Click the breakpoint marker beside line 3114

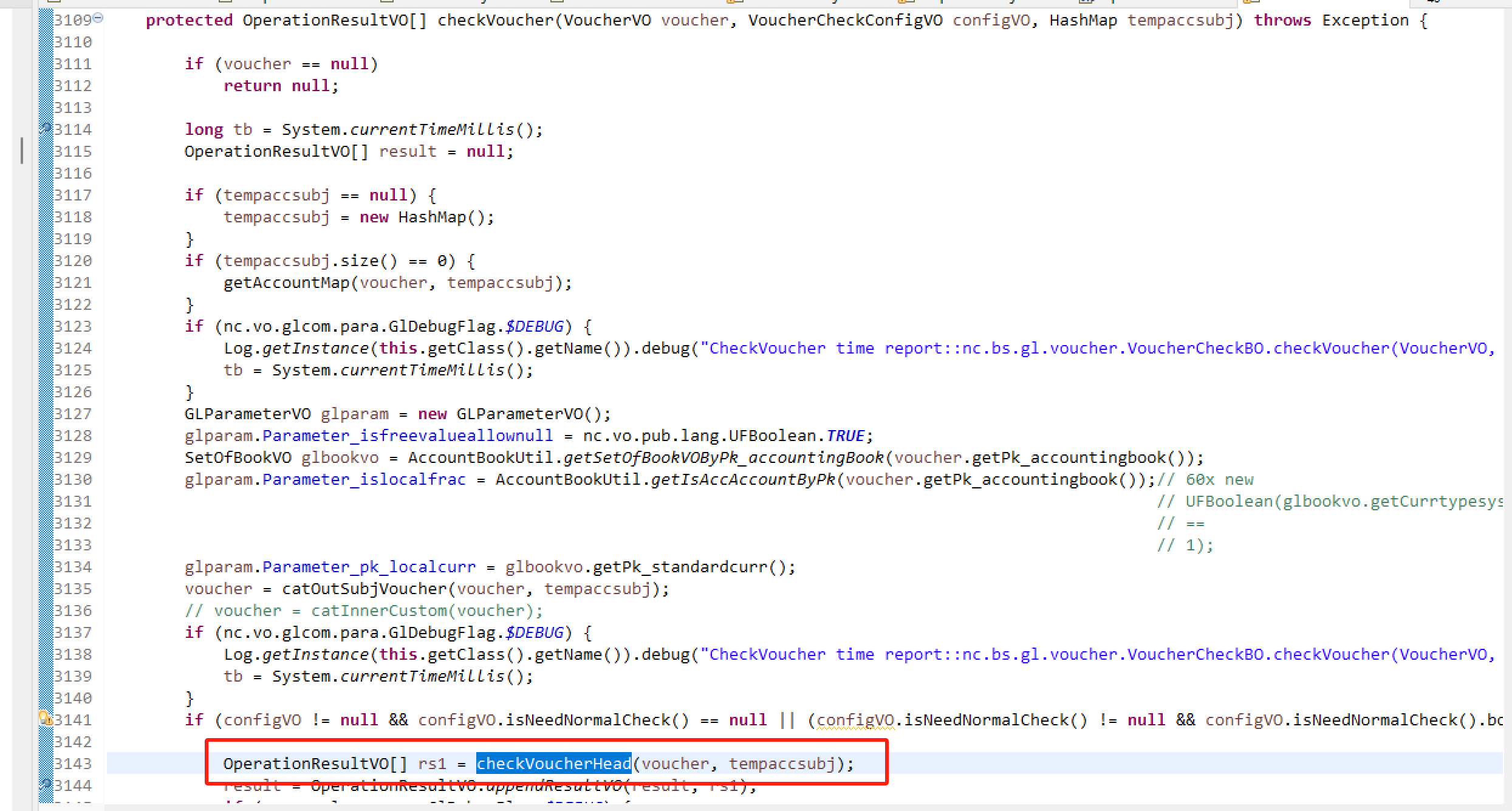coord(46,128)
